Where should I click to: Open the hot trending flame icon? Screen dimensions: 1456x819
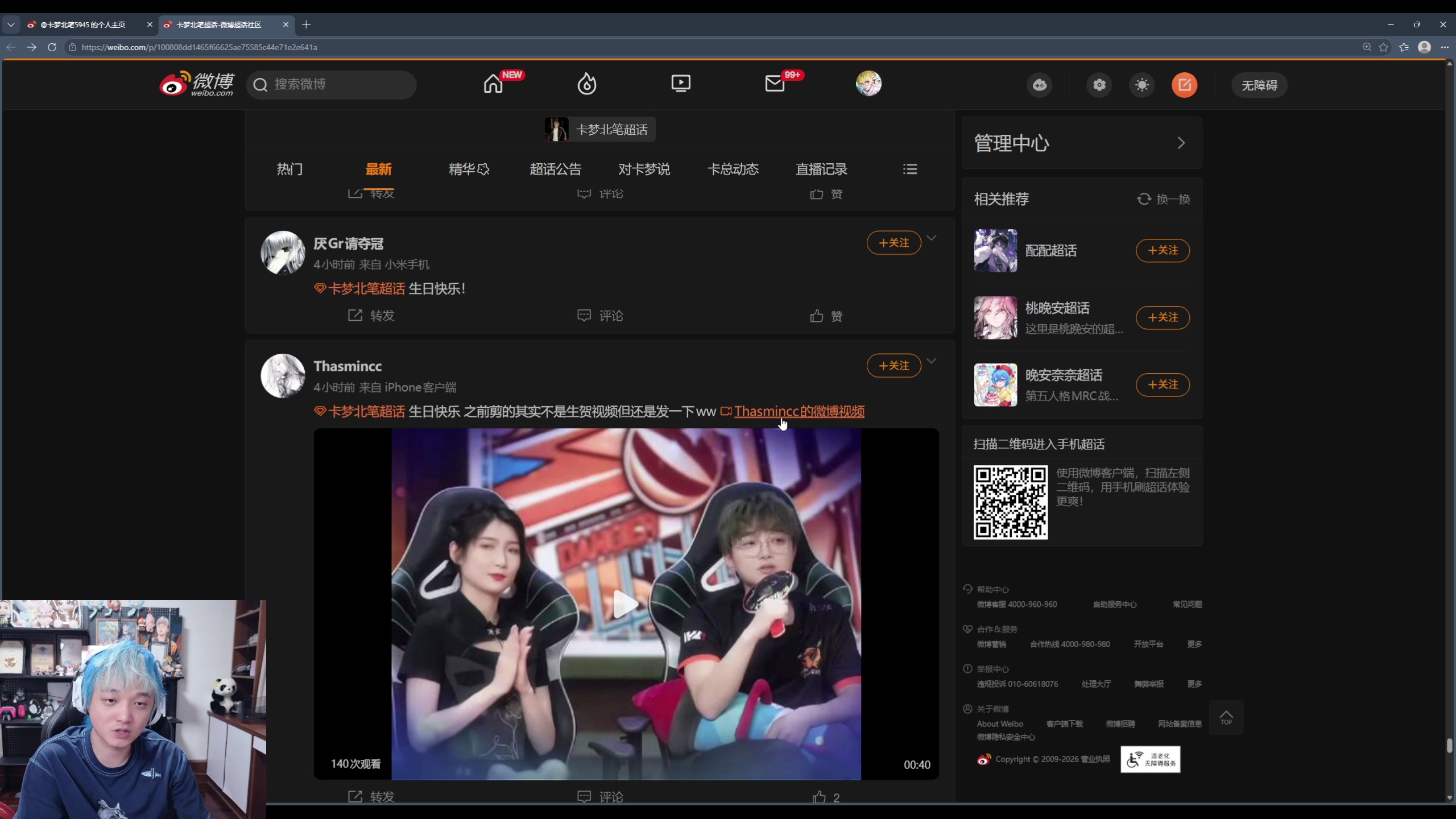(587, 84)
